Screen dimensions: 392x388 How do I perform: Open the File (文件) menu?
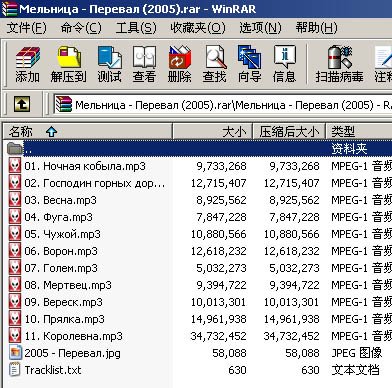(27, 28)
